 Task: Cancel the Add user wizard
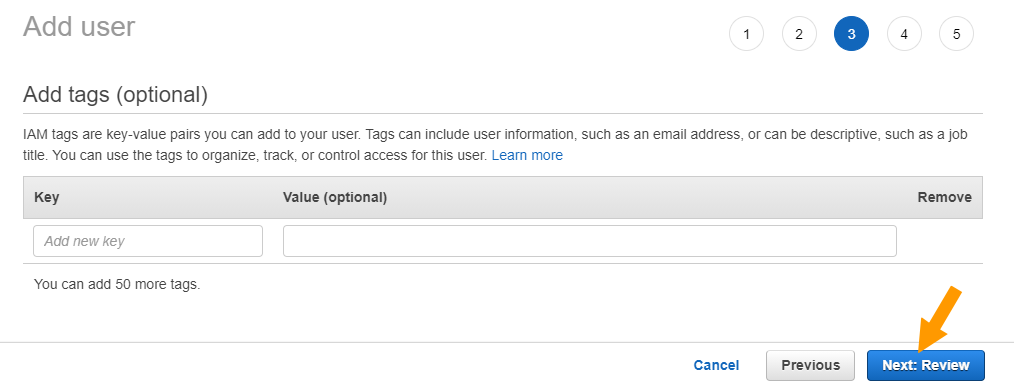pyautogui.click(x=716, y=365)
